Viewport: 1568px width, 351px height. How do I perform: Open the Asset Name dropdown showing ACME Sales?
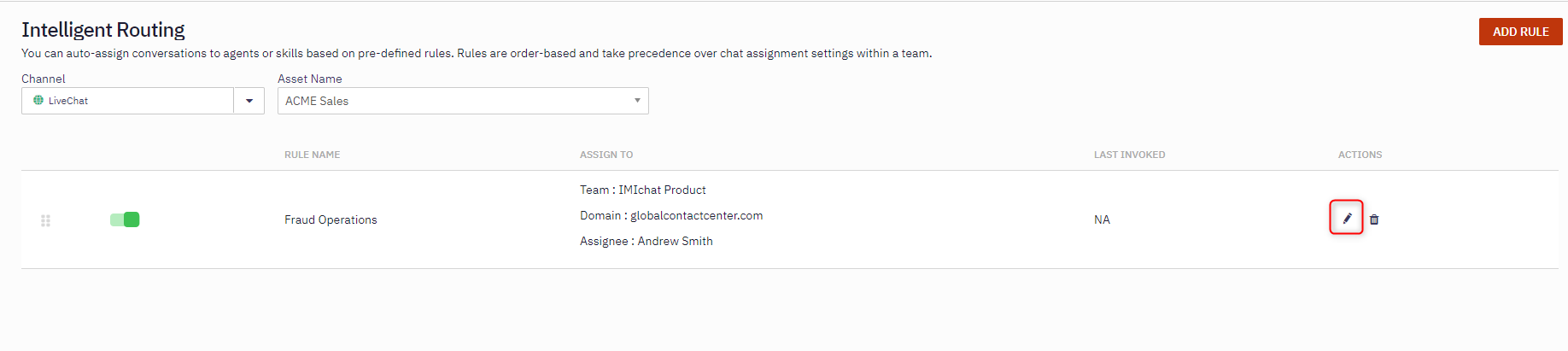(x=463, y=101)
